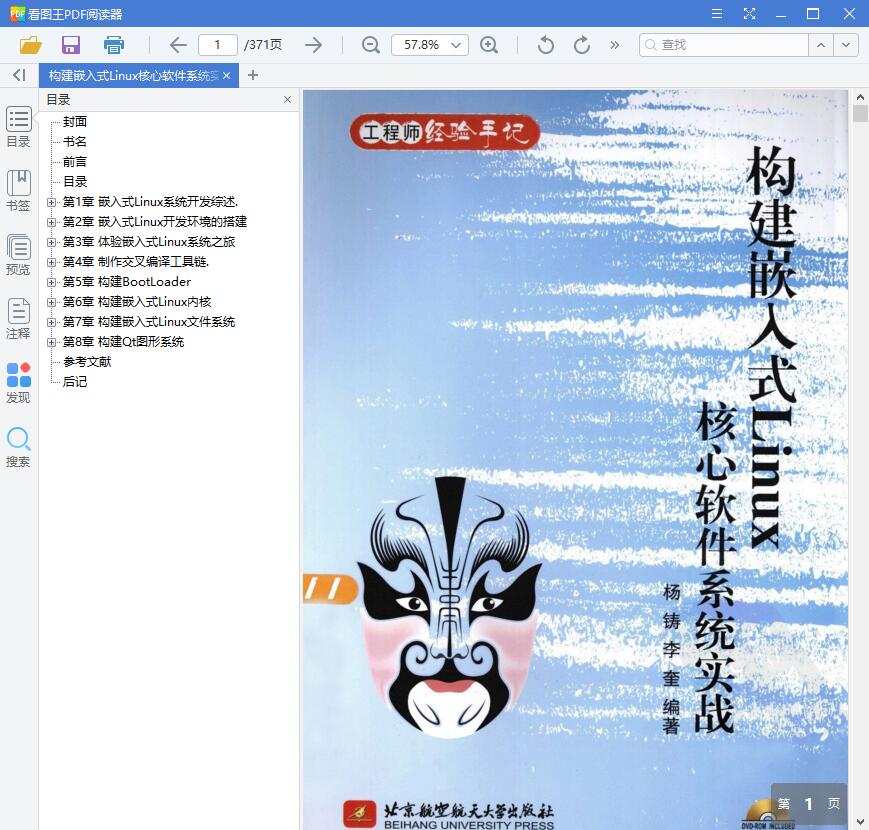Click scrollbar down arrow in viewer
869x830 pixels.
[860, 822]
